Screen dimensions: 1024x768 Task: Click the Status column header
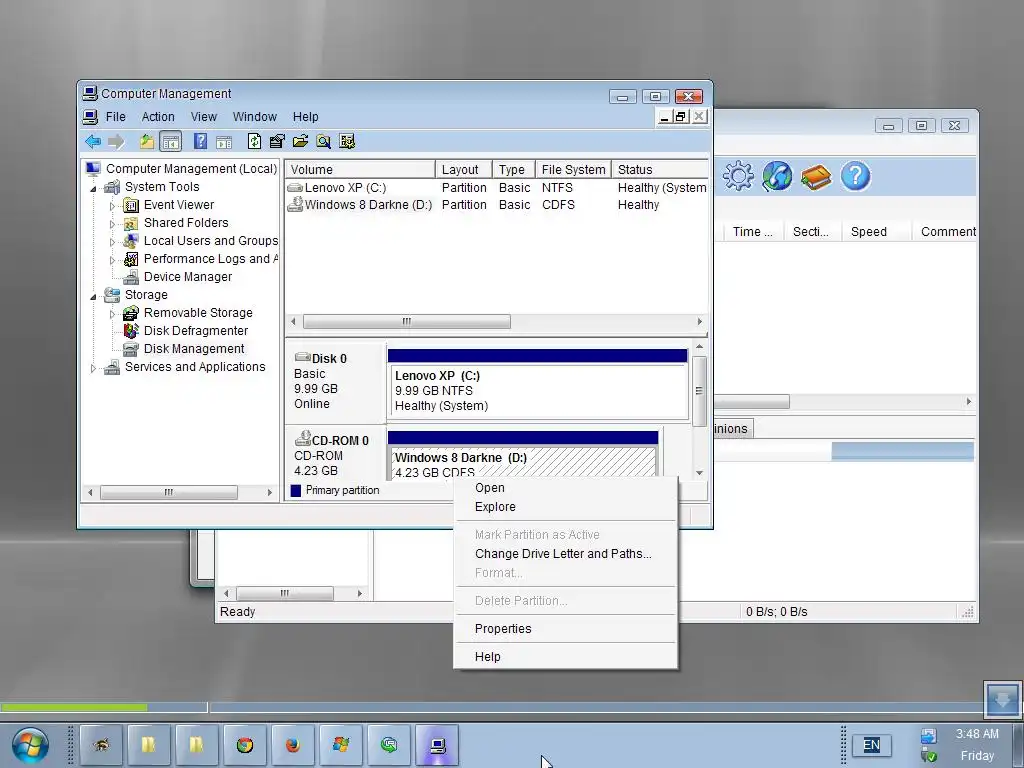pyautogui.click(x=660, y=169)
